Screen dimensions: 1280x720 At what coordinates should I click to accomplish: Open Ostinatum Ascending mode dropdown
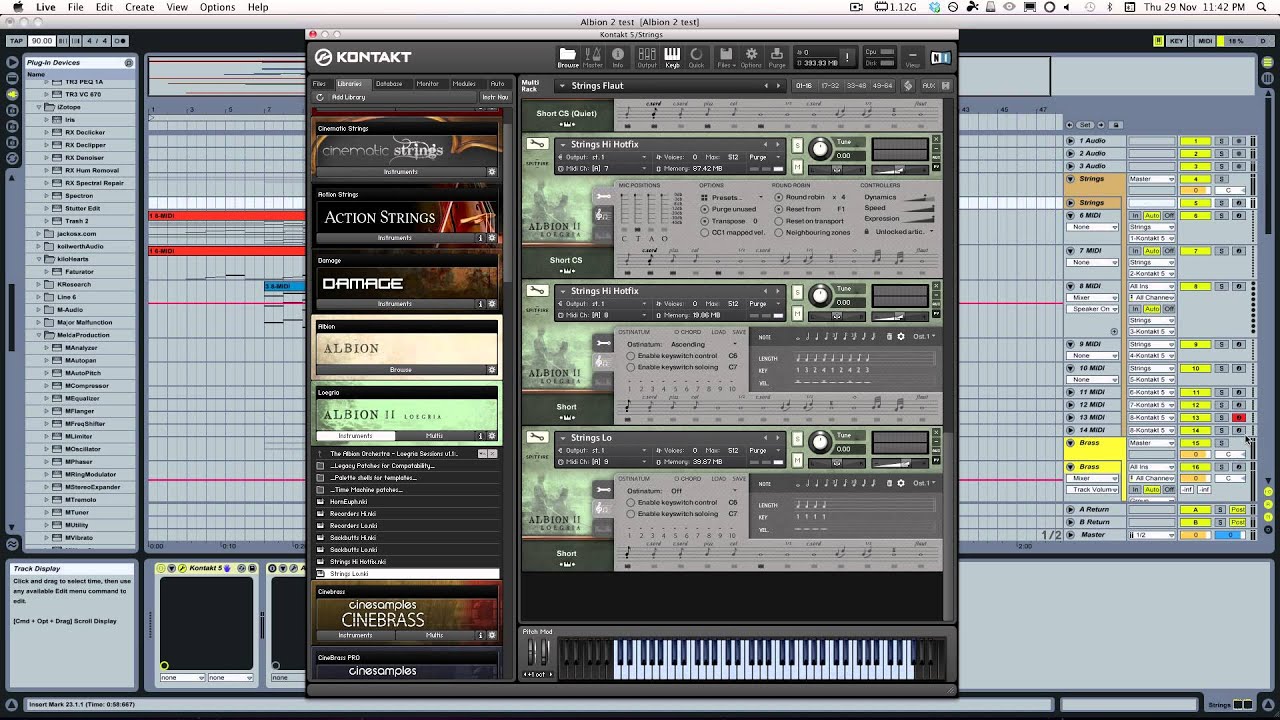tap(704, 344)
